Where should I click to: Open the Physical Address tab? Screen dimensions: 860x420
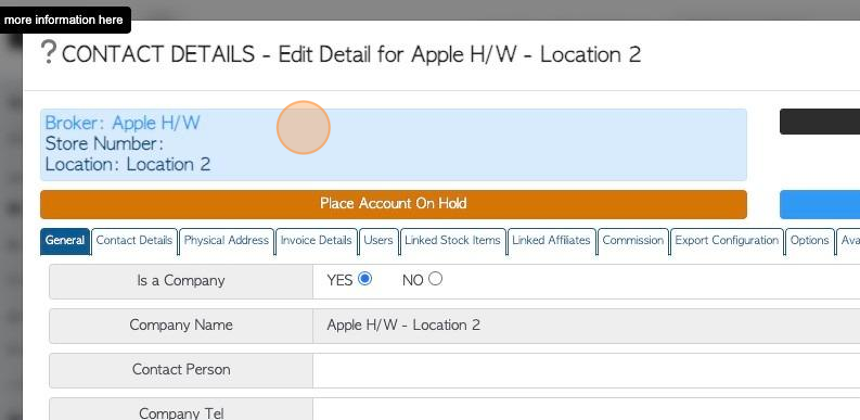(x=227, y=241)
